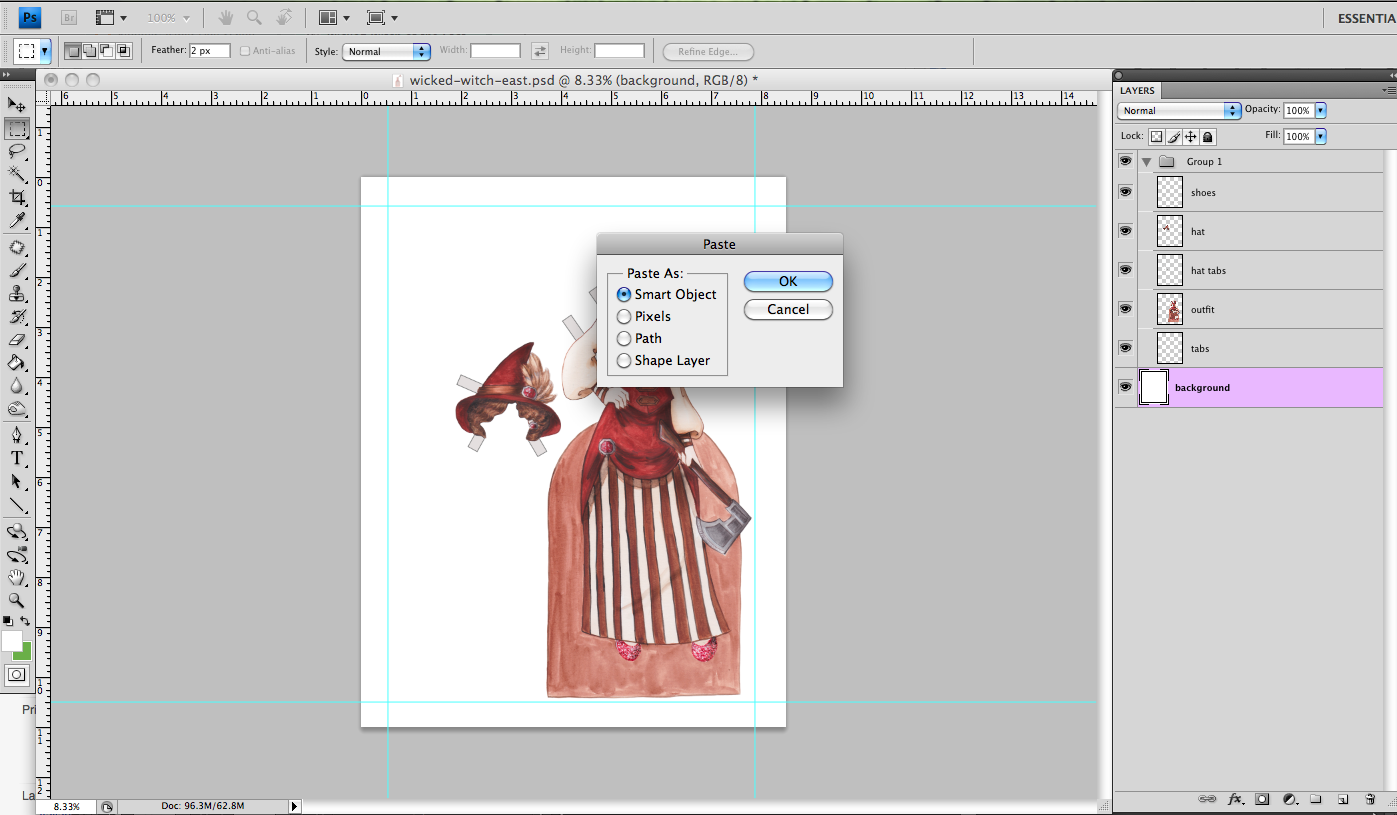Select the Move tool

17,105
